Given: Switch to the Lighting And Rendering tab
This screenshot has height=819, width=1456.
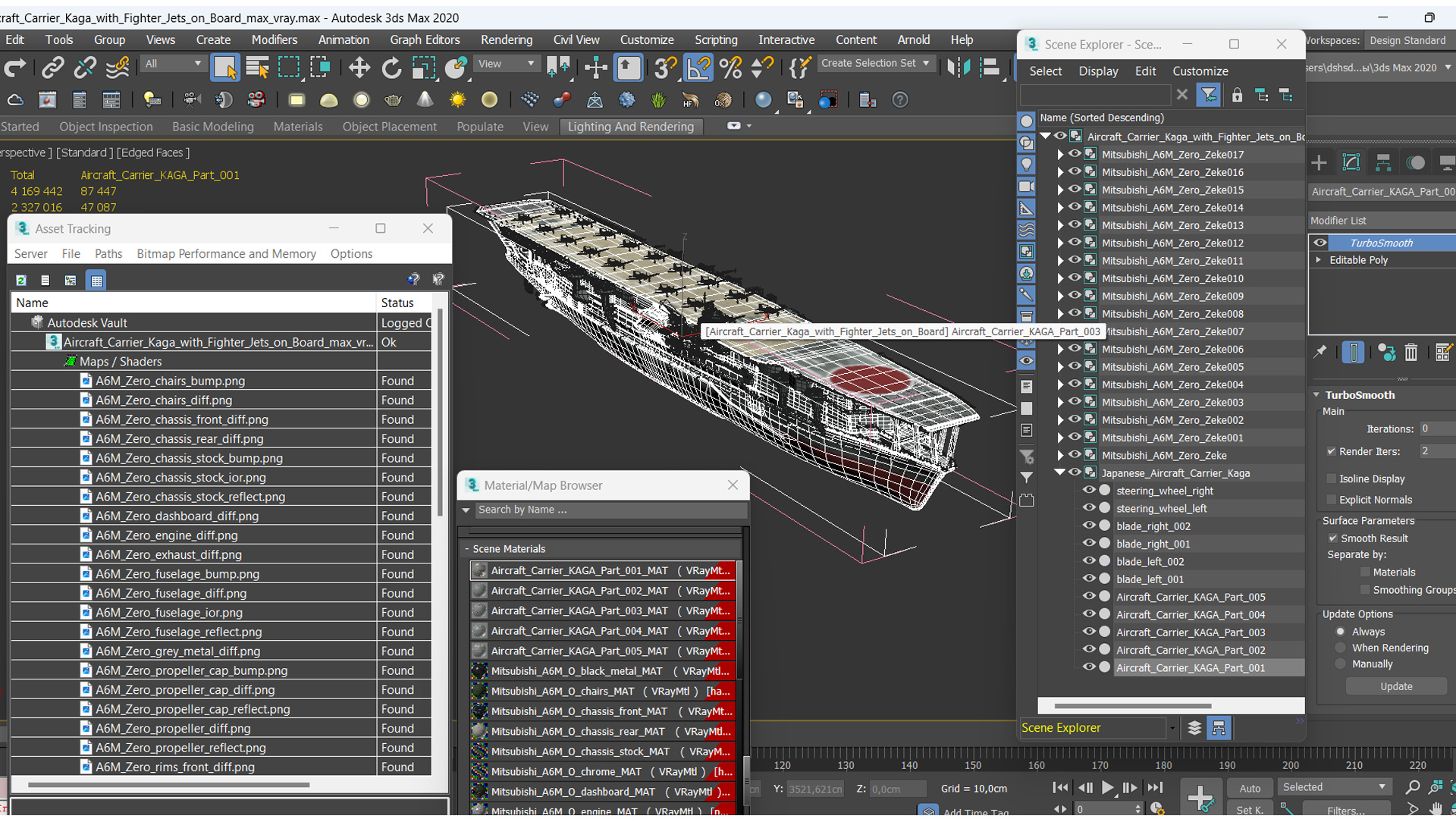Looking at the screenshot, I should click(630, 127).
